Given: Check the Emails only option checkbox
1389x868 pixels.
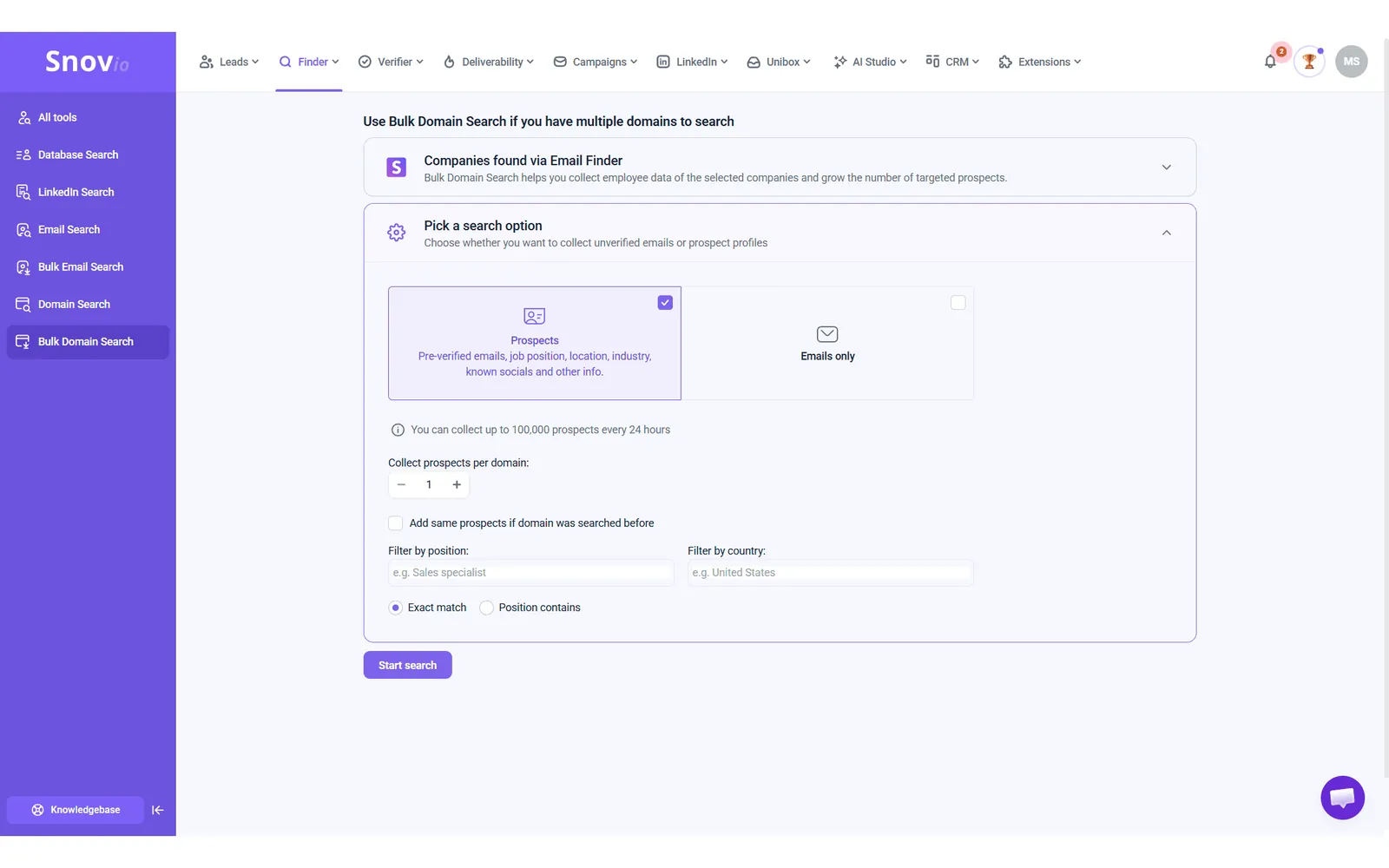Looking at the screenshot, I should pos(958,303).
